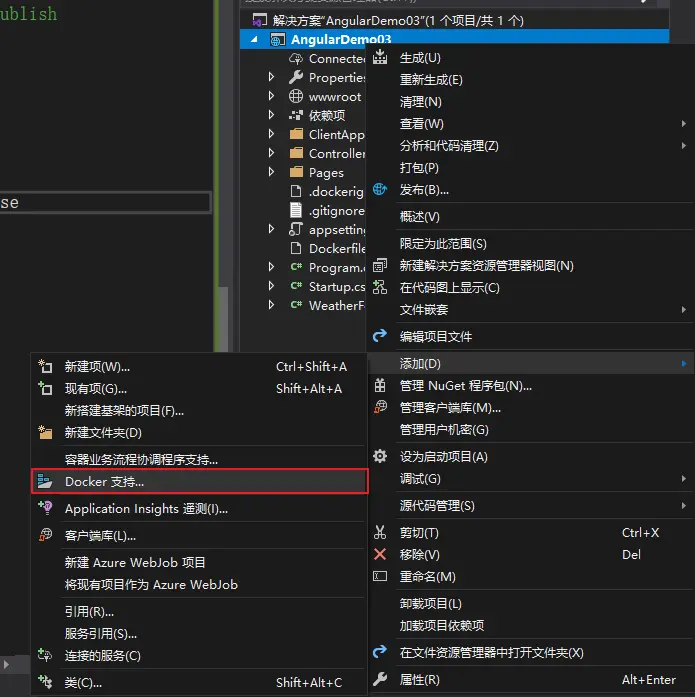Click the red Remove X icon
This screenshot has width=695, height=697.
[380, 554]
